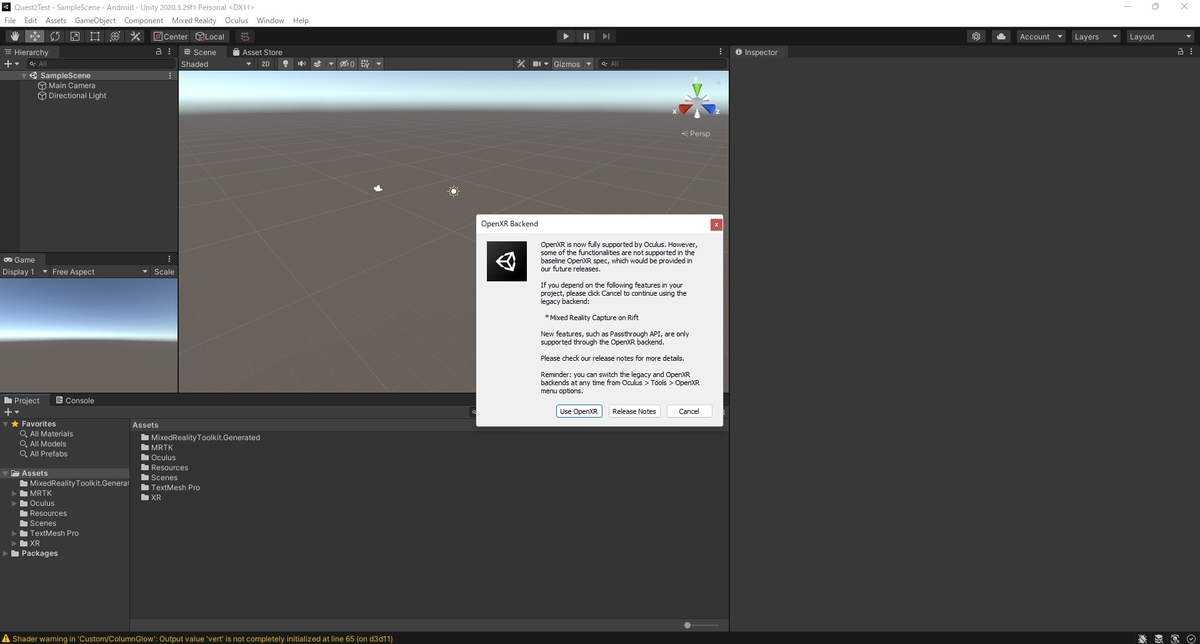Toggle scene effects icon
The height and width of the screenshot is (644, 1200).
(318, 64)
